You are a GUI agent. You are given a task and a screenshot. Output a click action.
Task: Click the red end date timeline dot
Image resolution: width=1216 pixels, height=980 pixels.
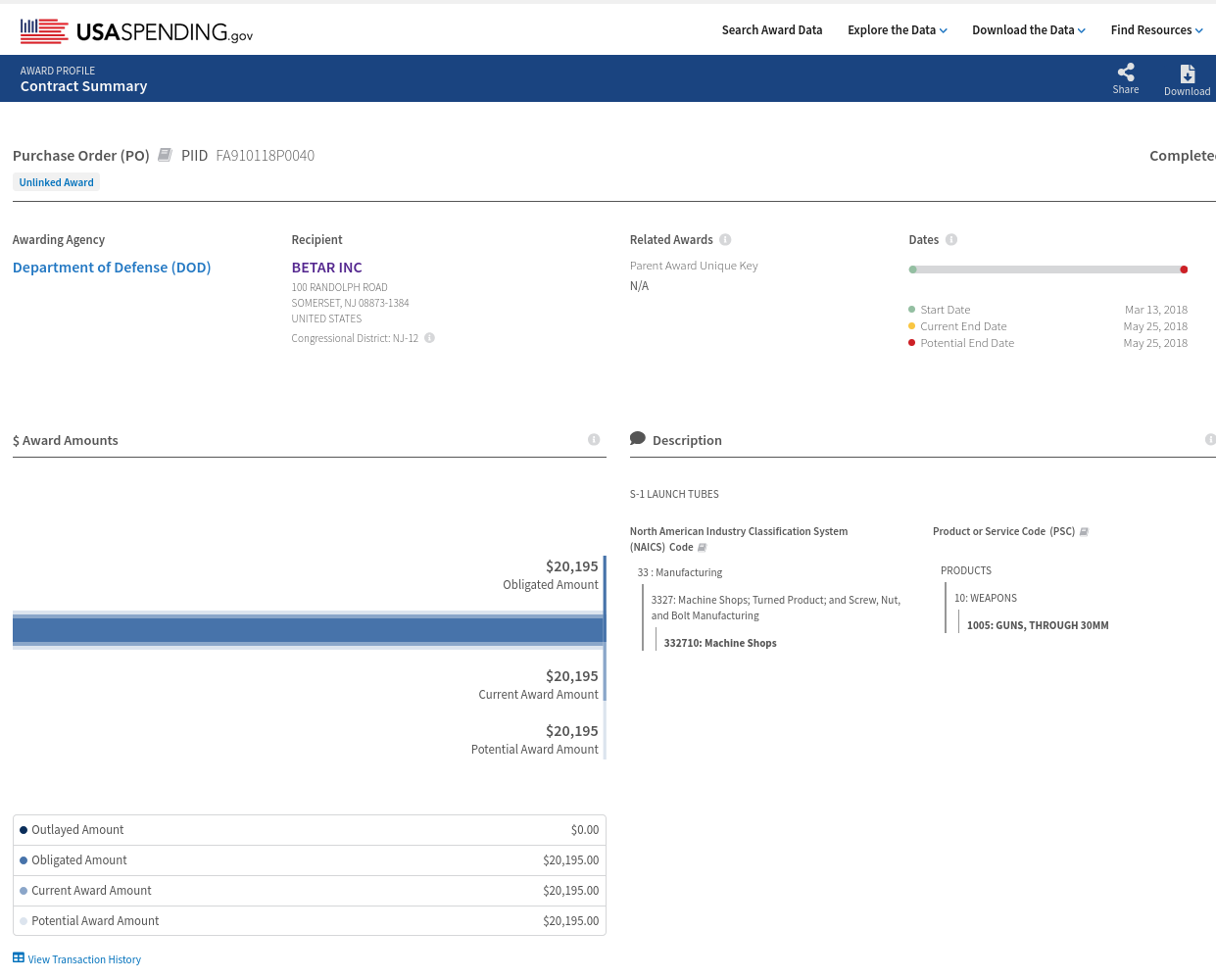(x=1184, y=269)
